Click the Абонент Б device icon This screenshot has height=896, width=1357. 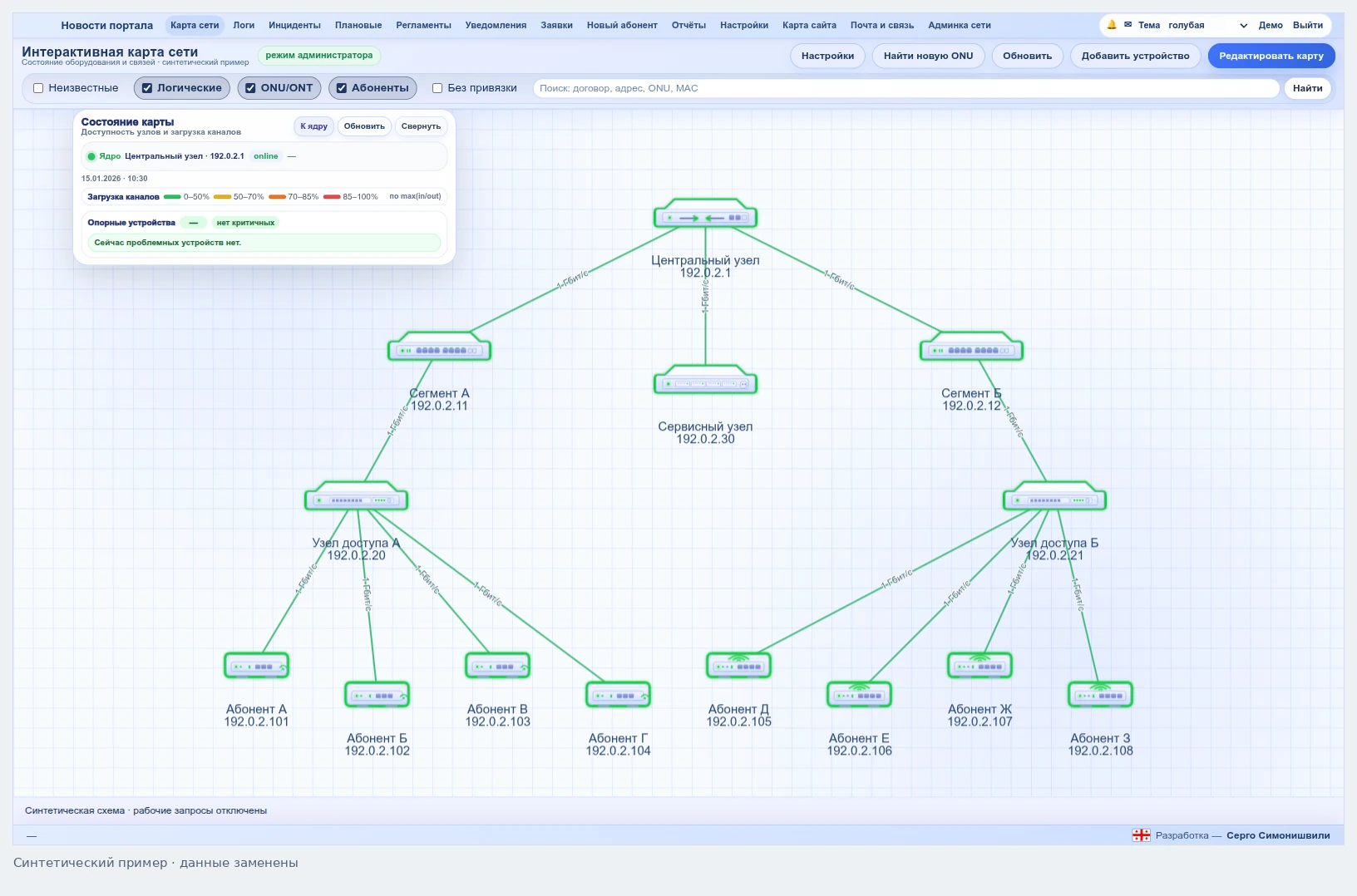[x=377, y=694]
